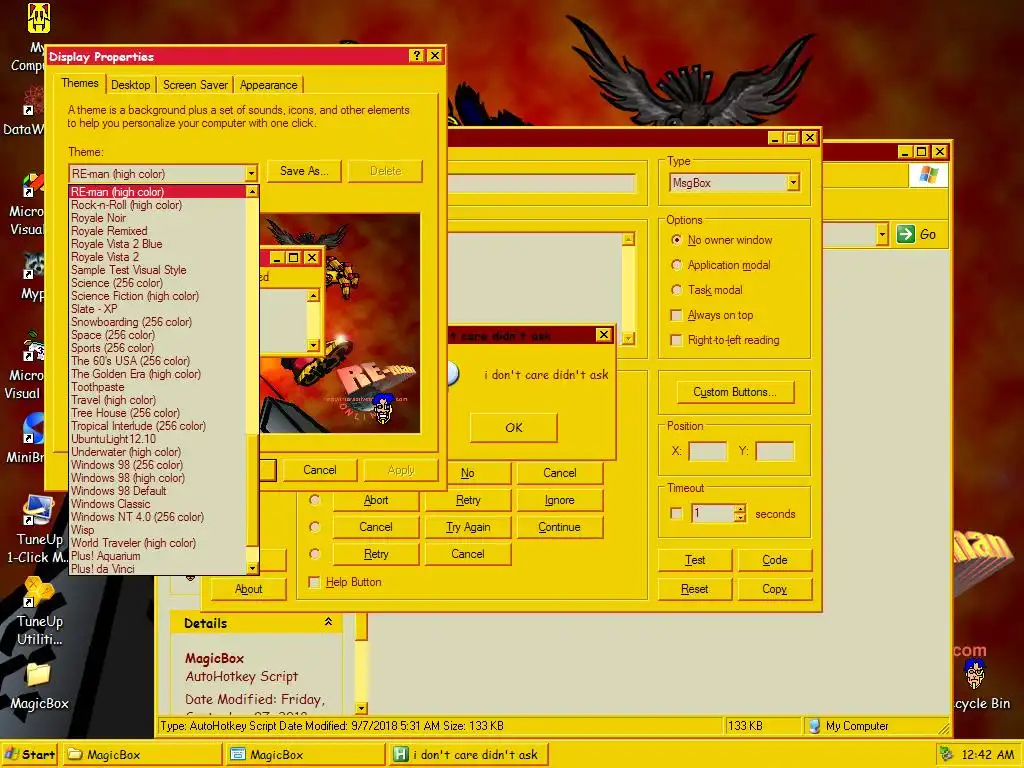Open the Type MsgBox dropdown
The image size is (1024, 768).
click(x=793, y=183)
